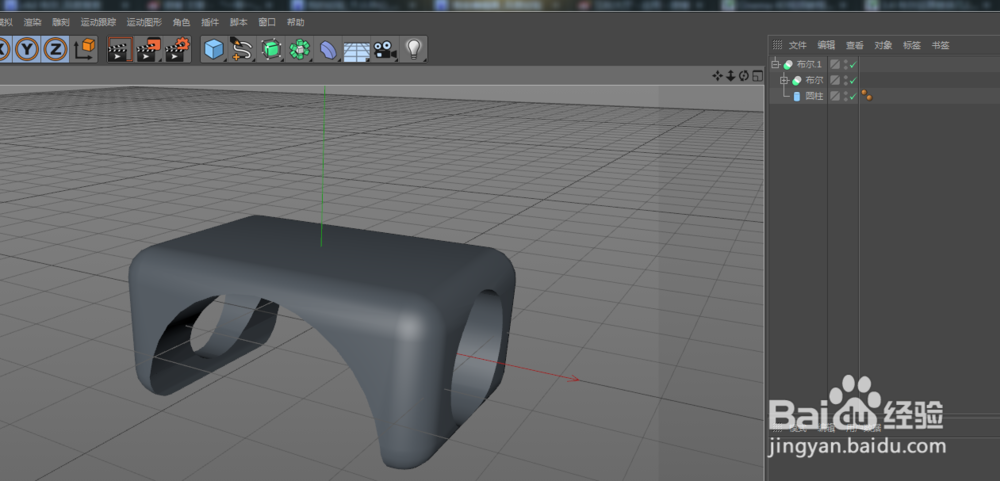
Task: Select the 圆柱 object name
Action: [x=814, y=96]
